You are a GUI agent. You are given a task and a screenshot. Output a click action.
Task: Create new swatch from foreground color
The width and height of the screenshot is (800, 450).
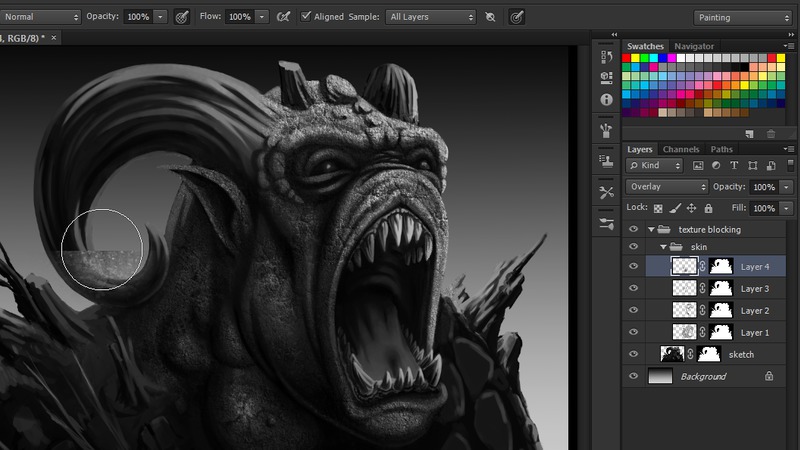pos(749,133)
